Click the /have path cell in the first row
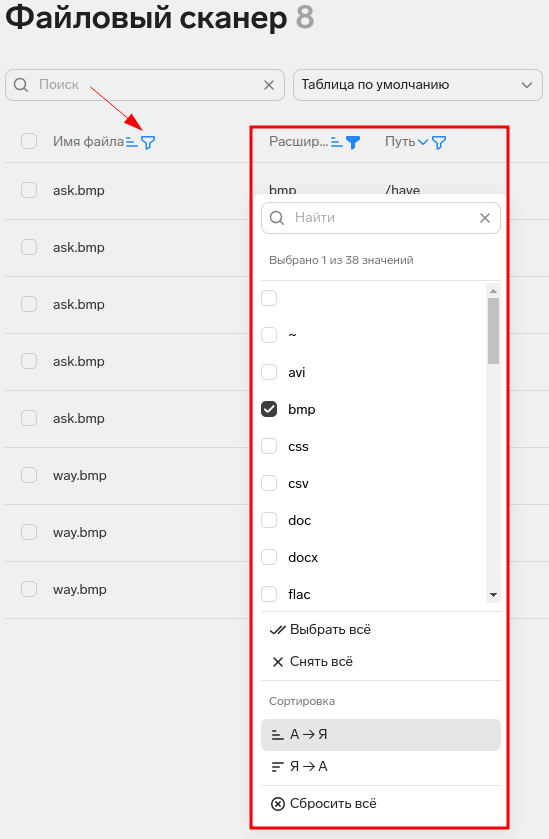This screenshot has width=549, height=839. [x=402, y=190]
